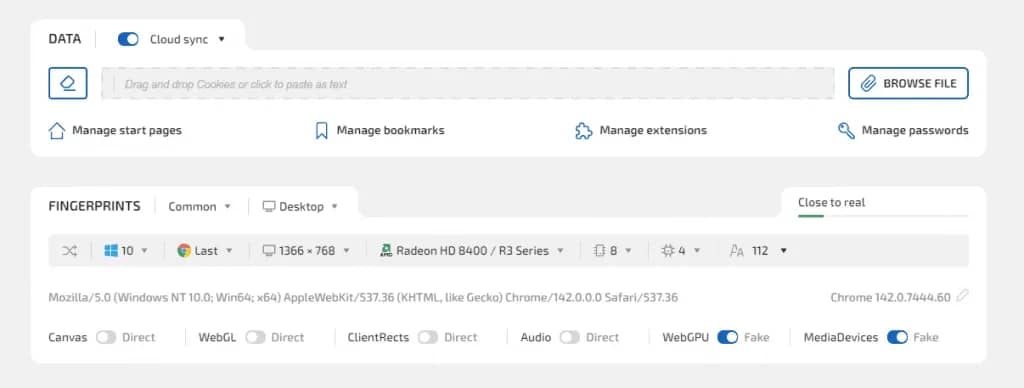Toggle the Audio Direct switch
The width and height of the screenshot is (1024, 388).
coord(569,338)
